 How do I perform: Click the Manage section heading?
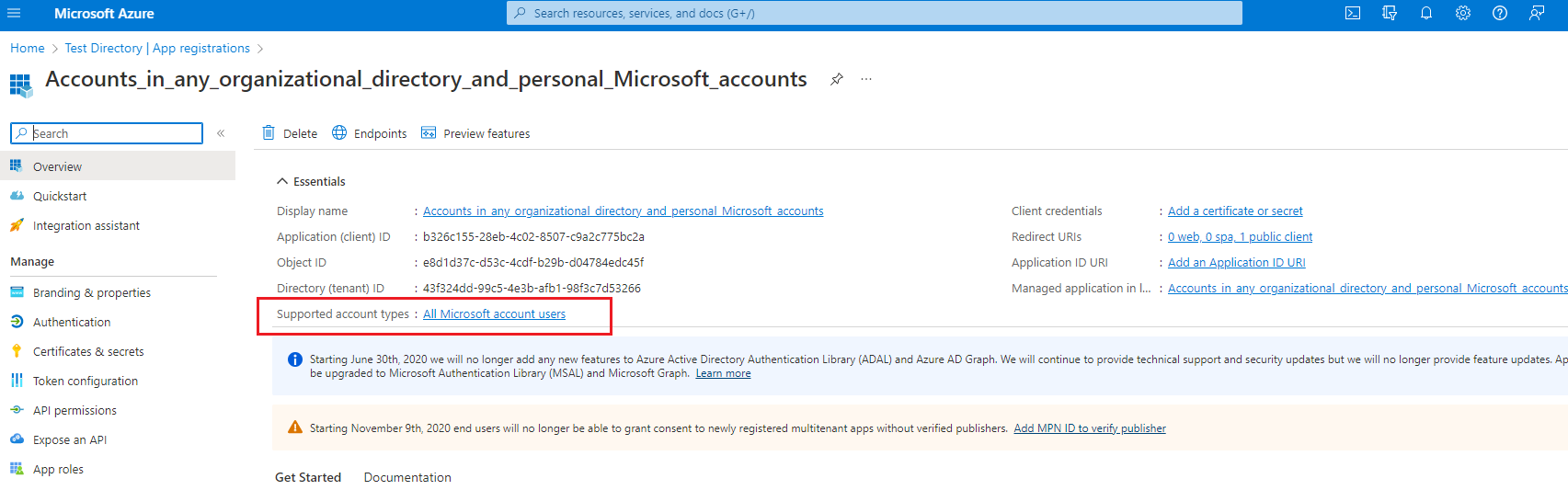click(x=32, y=261)
